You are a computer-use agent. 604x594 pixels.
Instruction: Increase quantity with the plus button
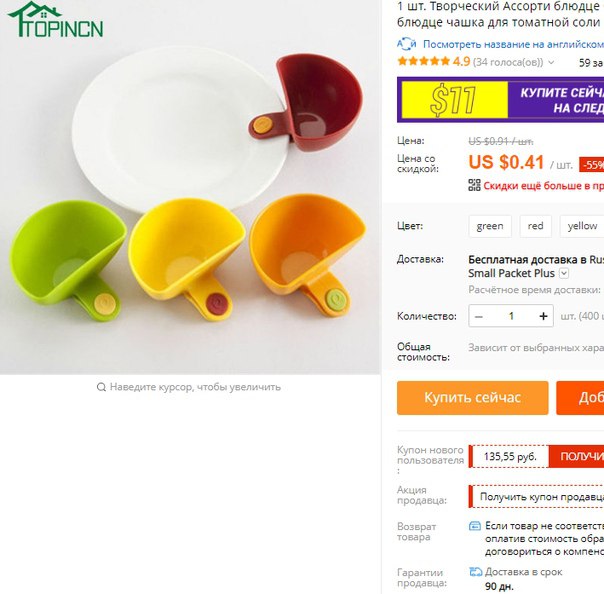point(543,316)
